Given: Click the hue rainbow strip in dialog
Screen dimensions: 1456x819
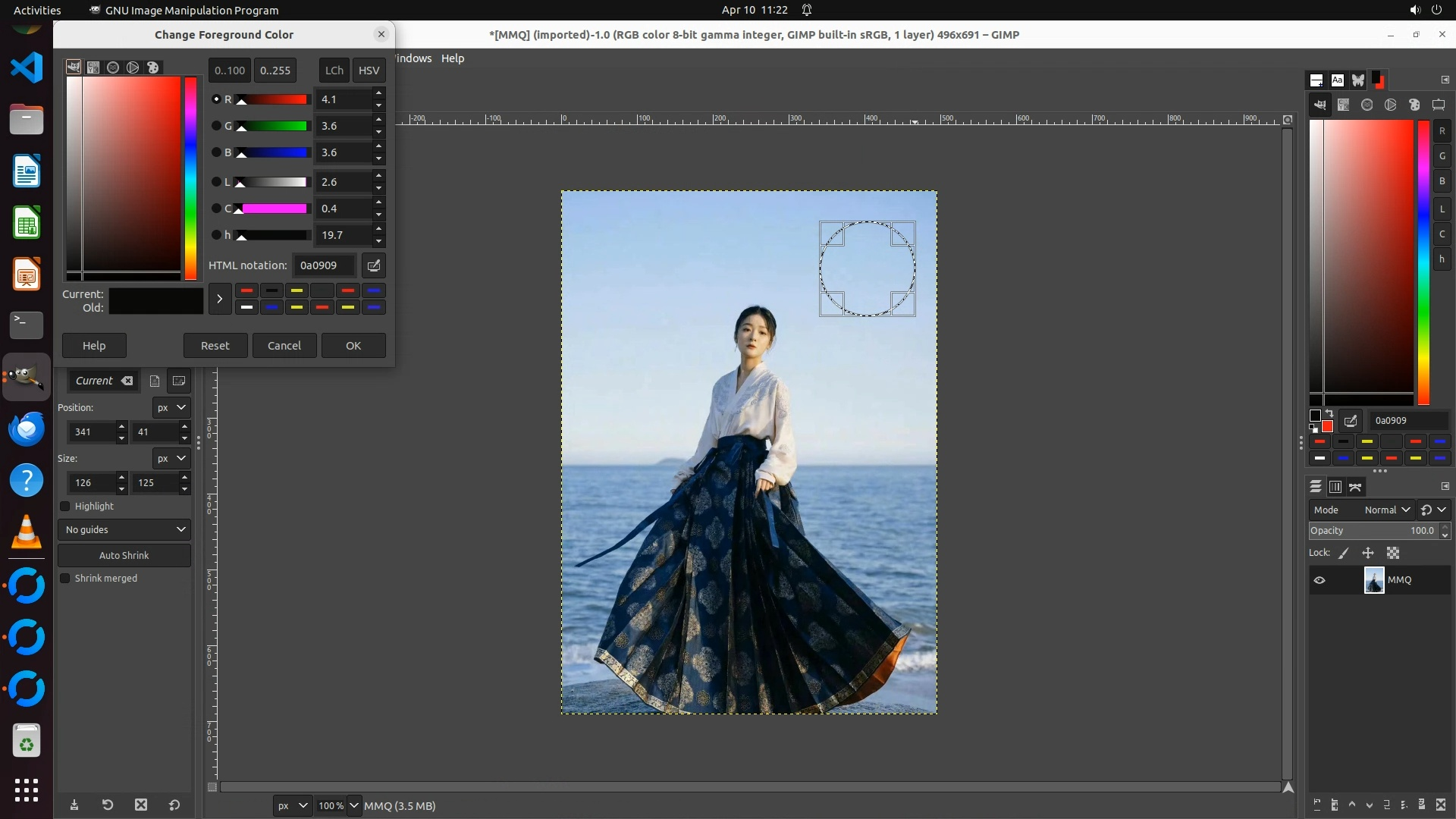Looking at the screenshot, I should pyautogui.click(x=190, y=177).
